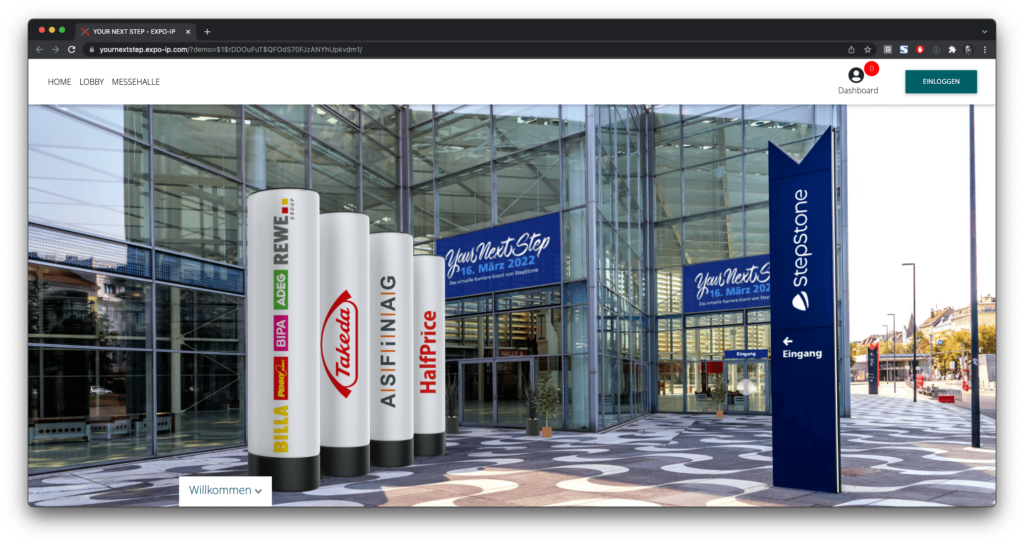
Task: Click the green macOS fullscreen button
Action: point(62,30)
